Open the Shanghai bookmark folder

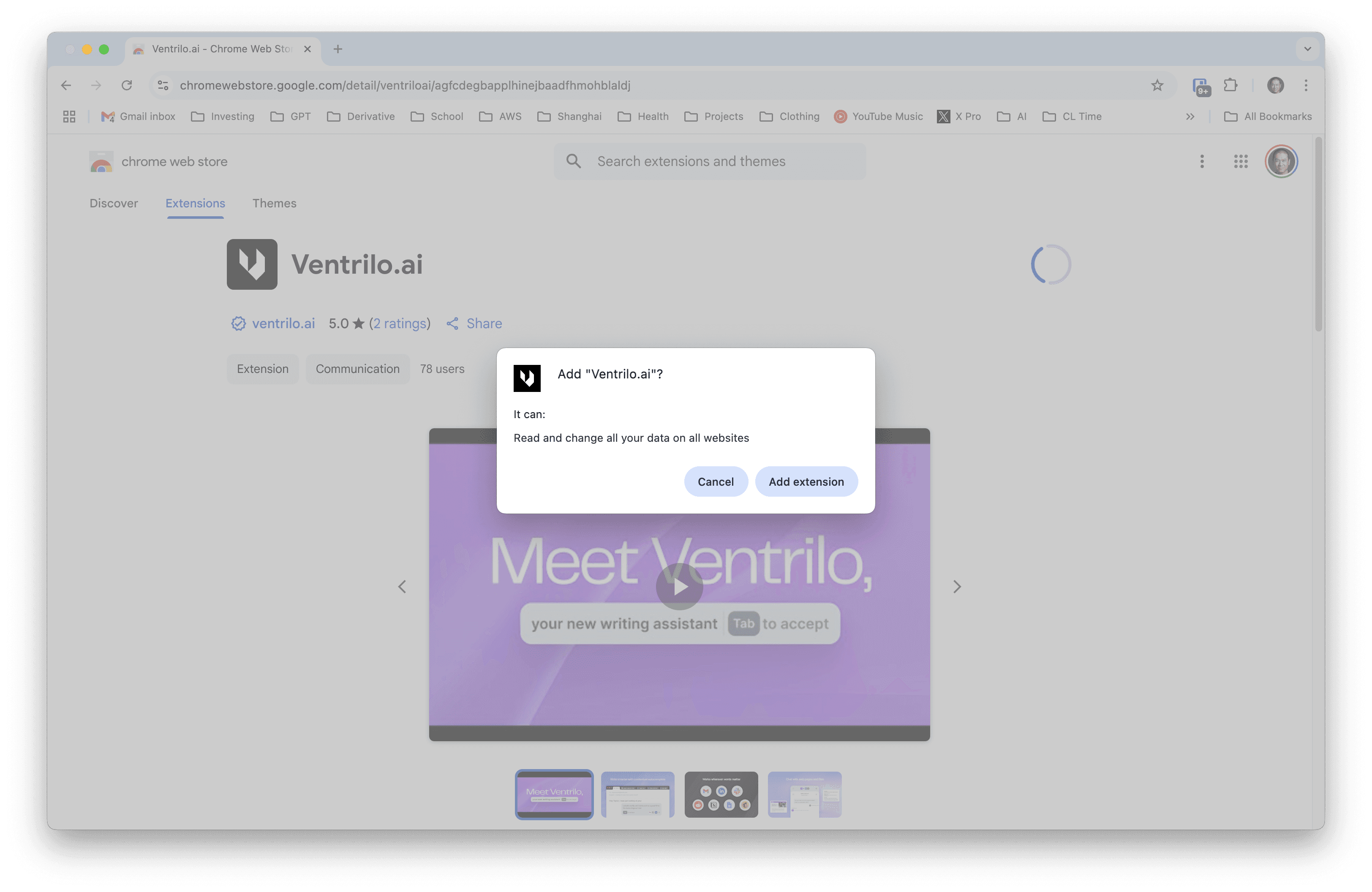[x=569, y=117]
